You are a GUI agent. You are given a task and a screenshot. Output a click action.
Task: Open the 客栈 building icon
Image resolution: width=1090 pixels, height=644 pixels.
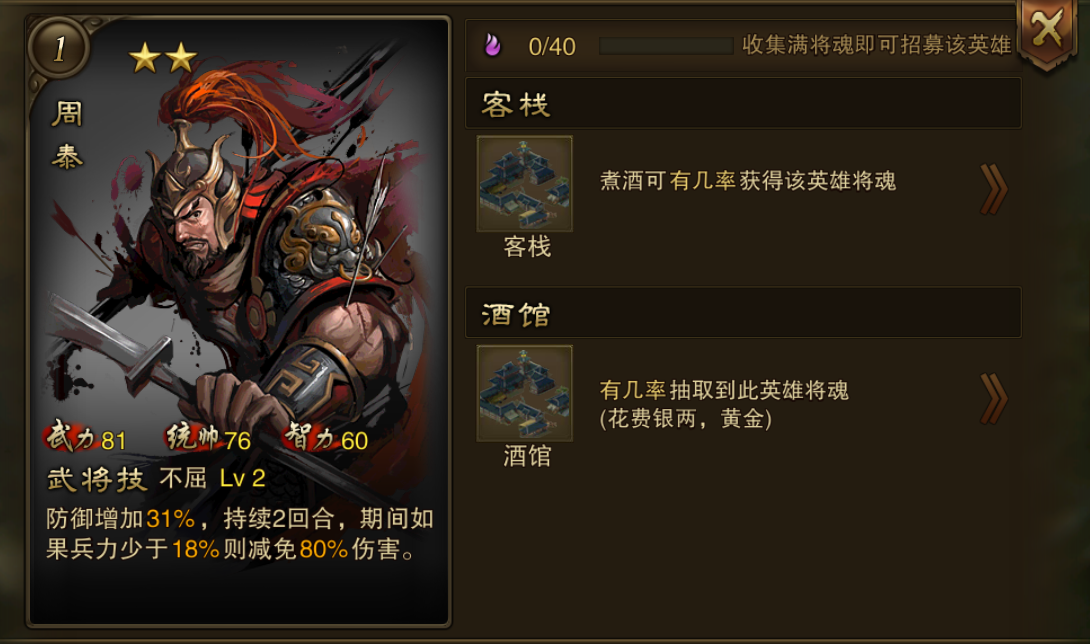[525, 184]
